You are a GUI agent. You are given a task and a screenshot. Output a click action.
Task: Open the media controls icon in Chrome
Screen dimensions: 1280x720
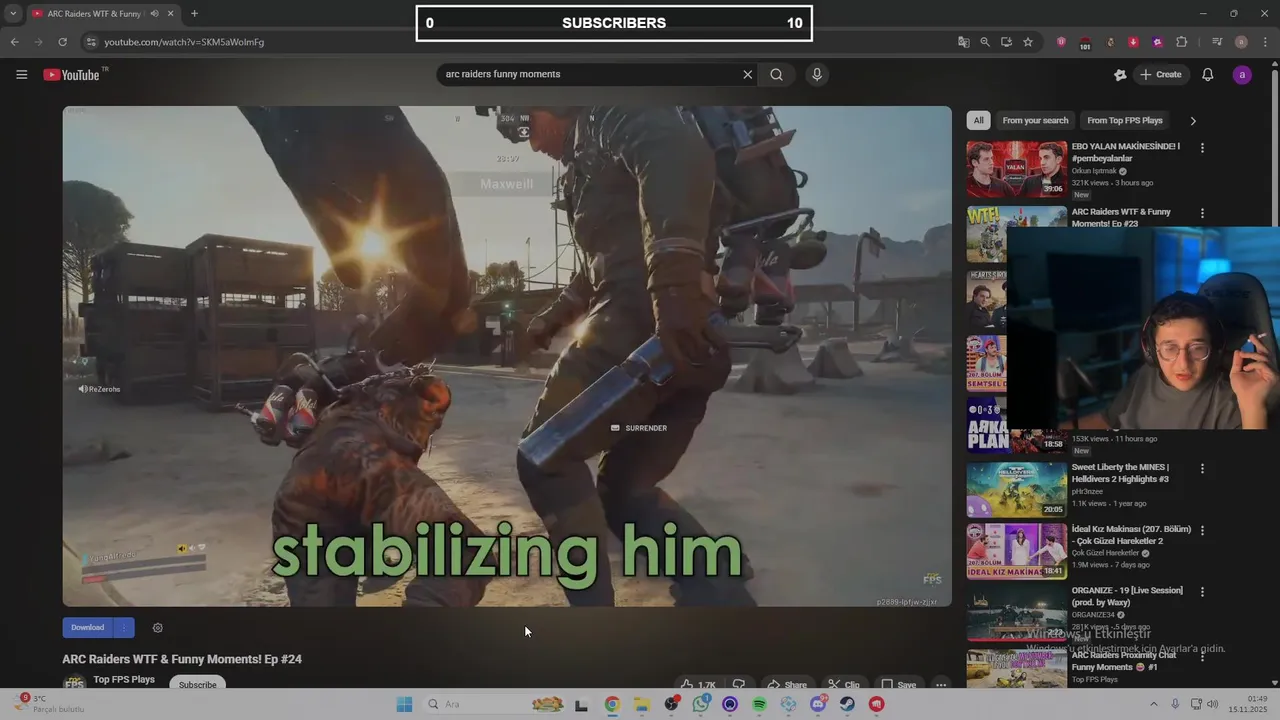(x=1217, y=42)
